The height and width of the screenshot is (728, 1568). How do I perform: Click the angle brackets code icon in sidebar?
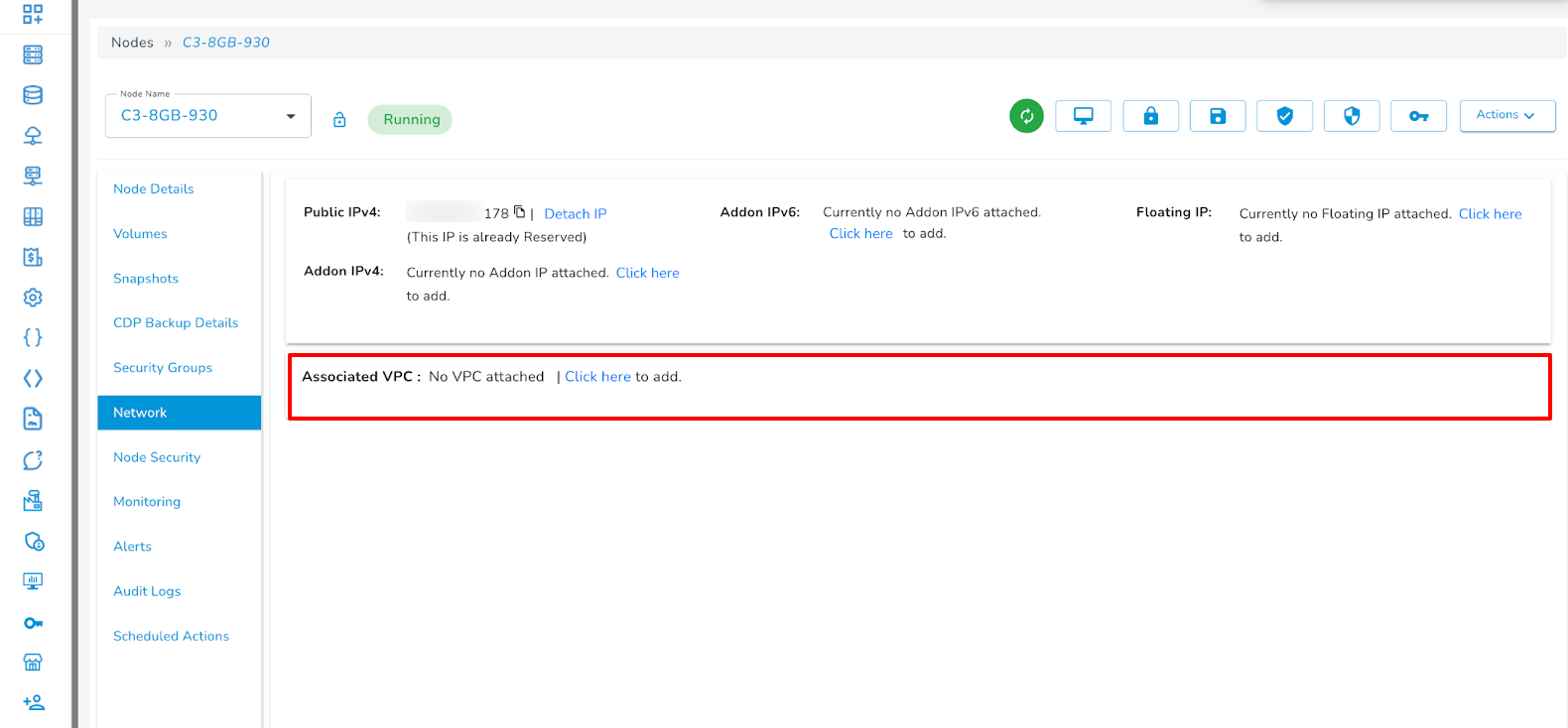33,379
